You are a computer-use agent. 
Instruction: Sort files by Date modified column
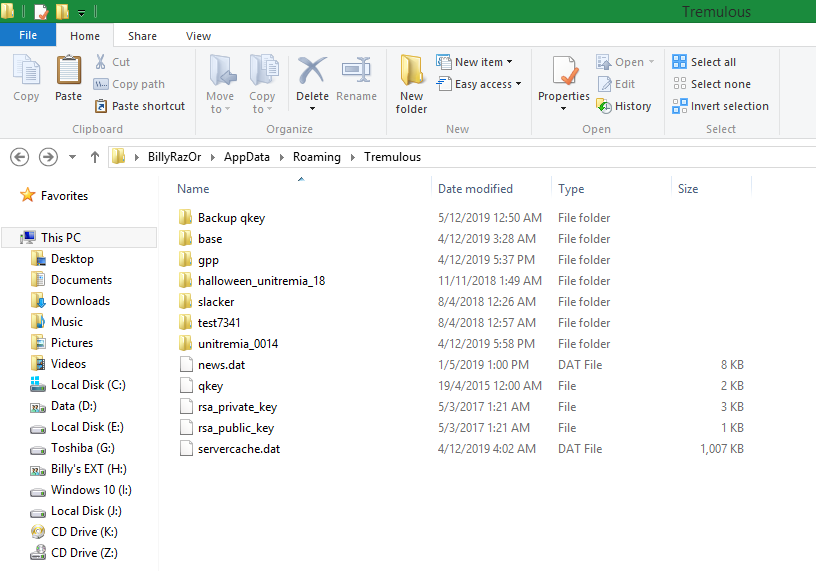coord(475,188)
